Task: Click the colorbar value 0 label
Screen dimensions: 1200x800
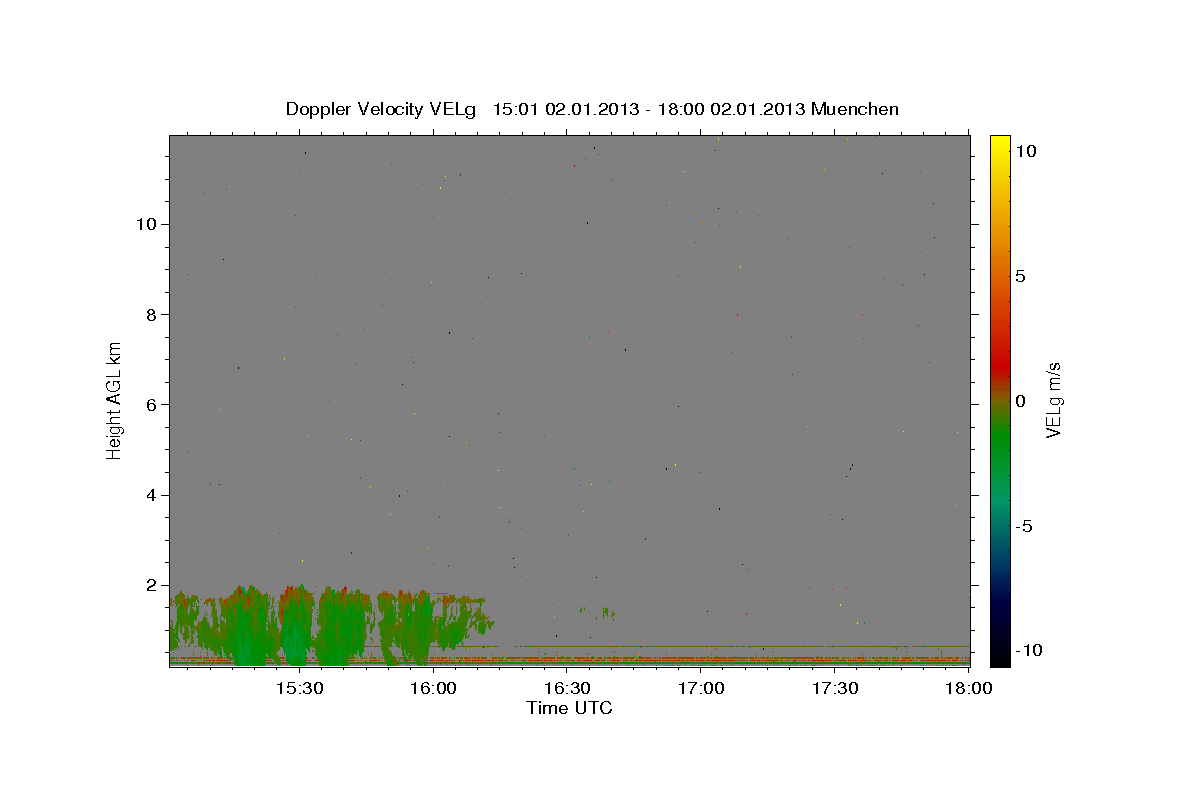Action: [1020, 401]
